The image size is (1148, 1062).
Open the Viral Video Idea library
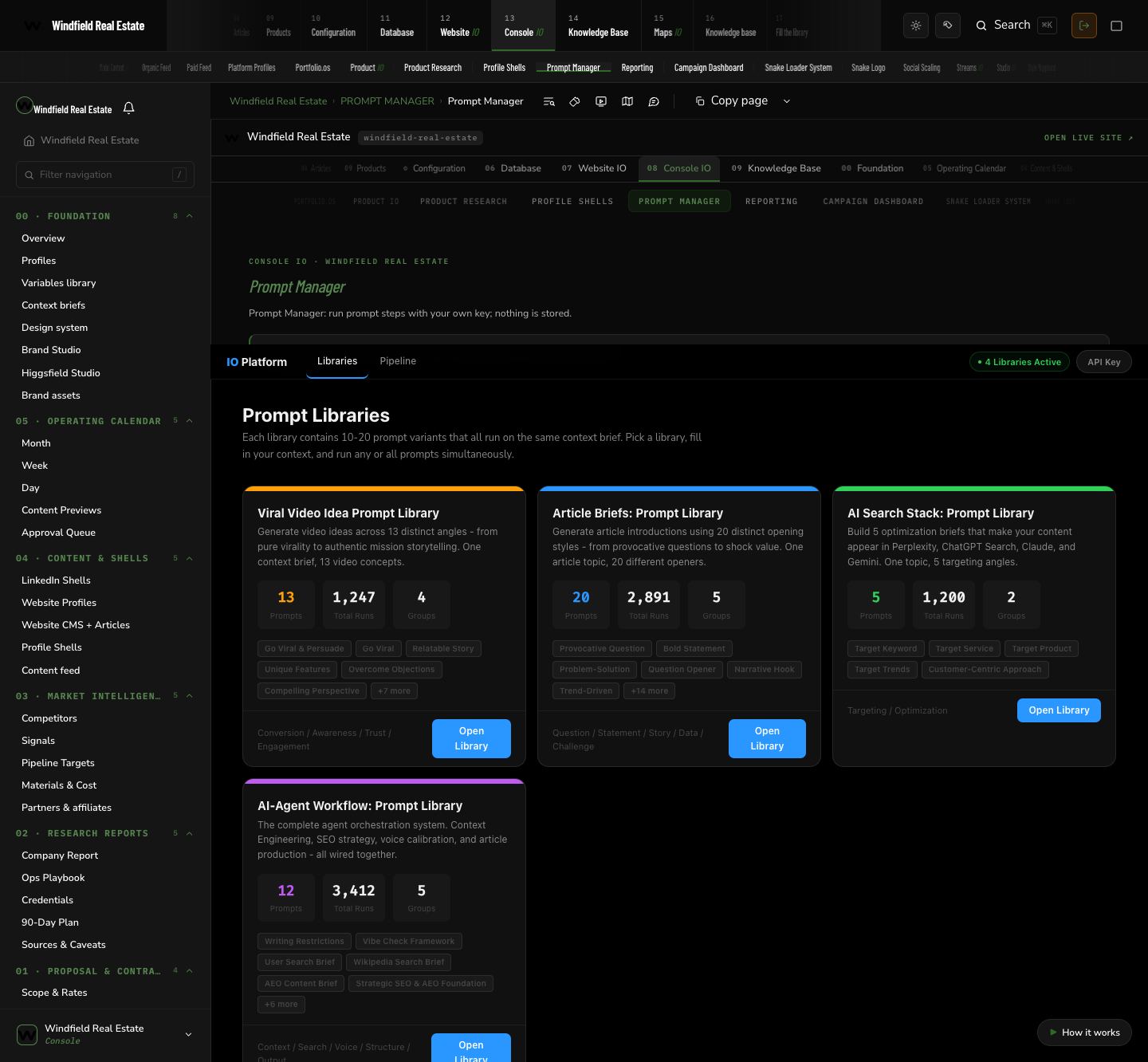(x=471, y=738)
